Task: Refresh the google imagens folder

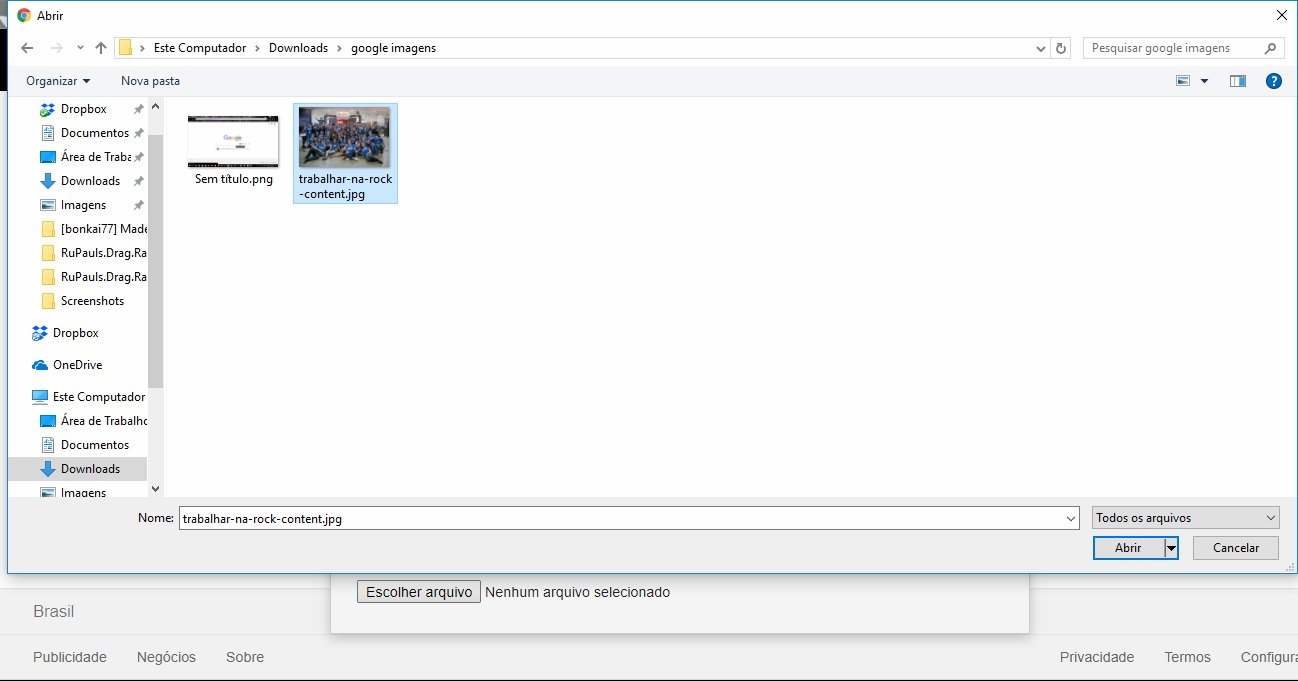Action: pyautogui.click(x=1061, y=48)
